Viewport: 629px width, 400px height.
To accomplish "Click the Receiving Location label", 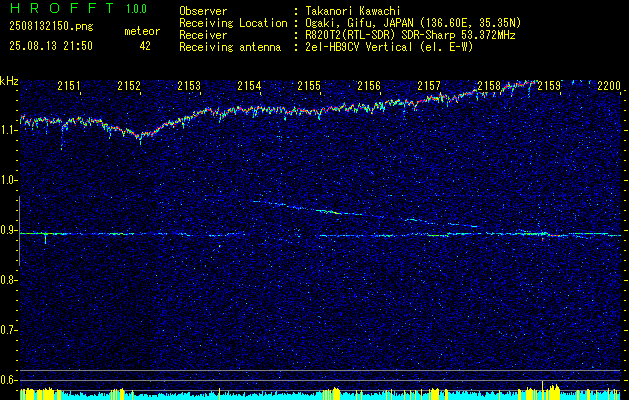I will (233, 23).
